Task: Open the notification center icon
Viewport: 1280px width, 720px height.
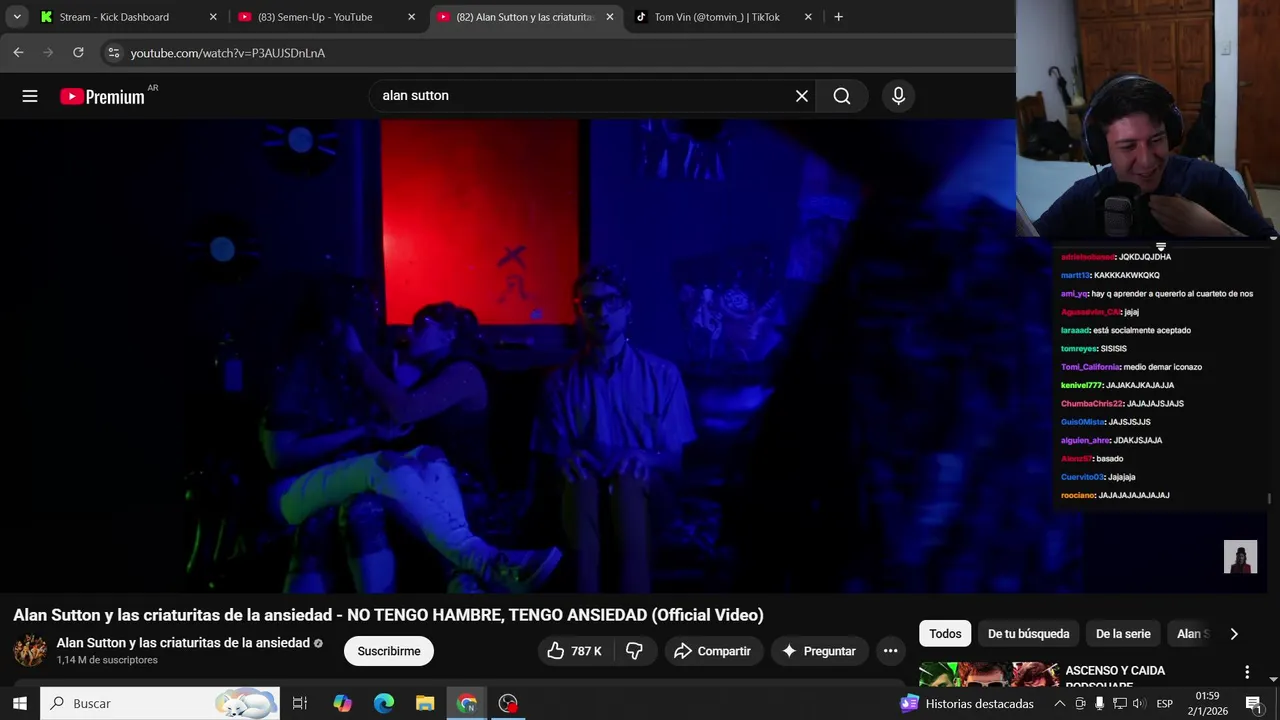Action: (1253, 704)
